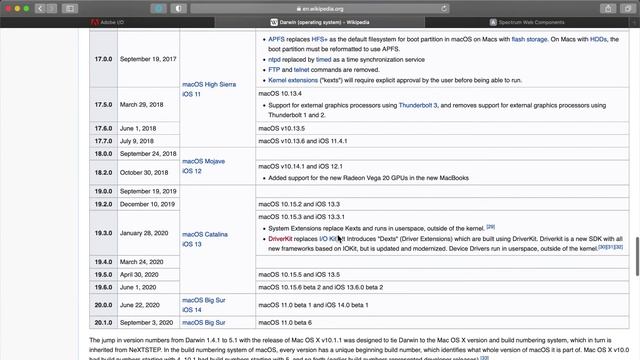Select the version cell 19.0.0
This screenshot has width=640, height=360.
click(x=103, y=191)
